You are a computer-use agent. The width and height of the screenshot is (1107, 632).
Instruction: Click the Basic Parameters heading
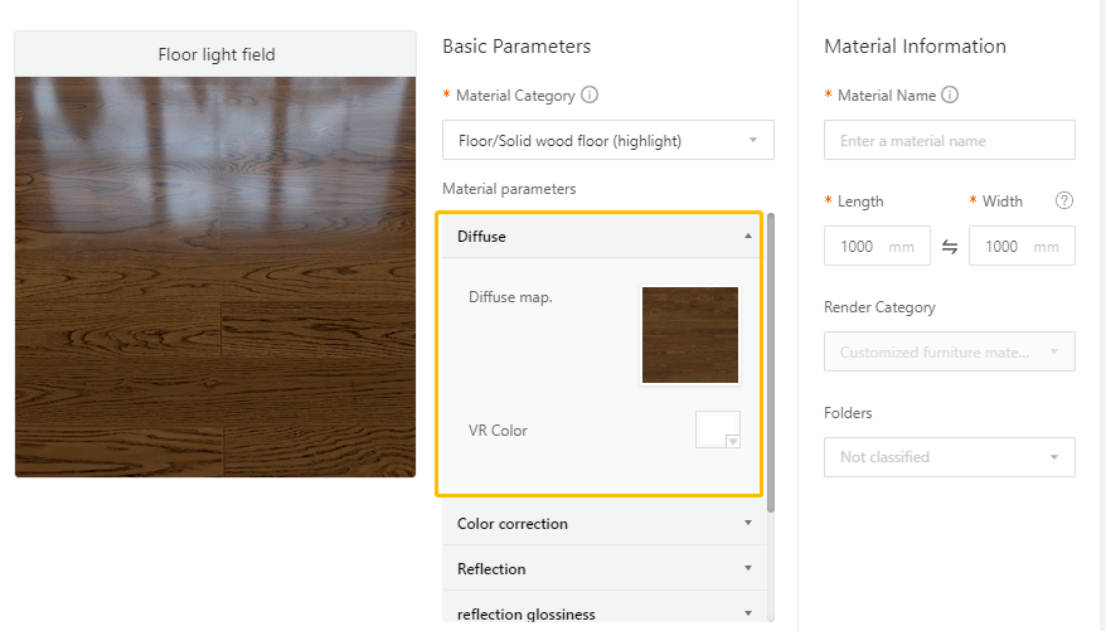tap(516, 46)
